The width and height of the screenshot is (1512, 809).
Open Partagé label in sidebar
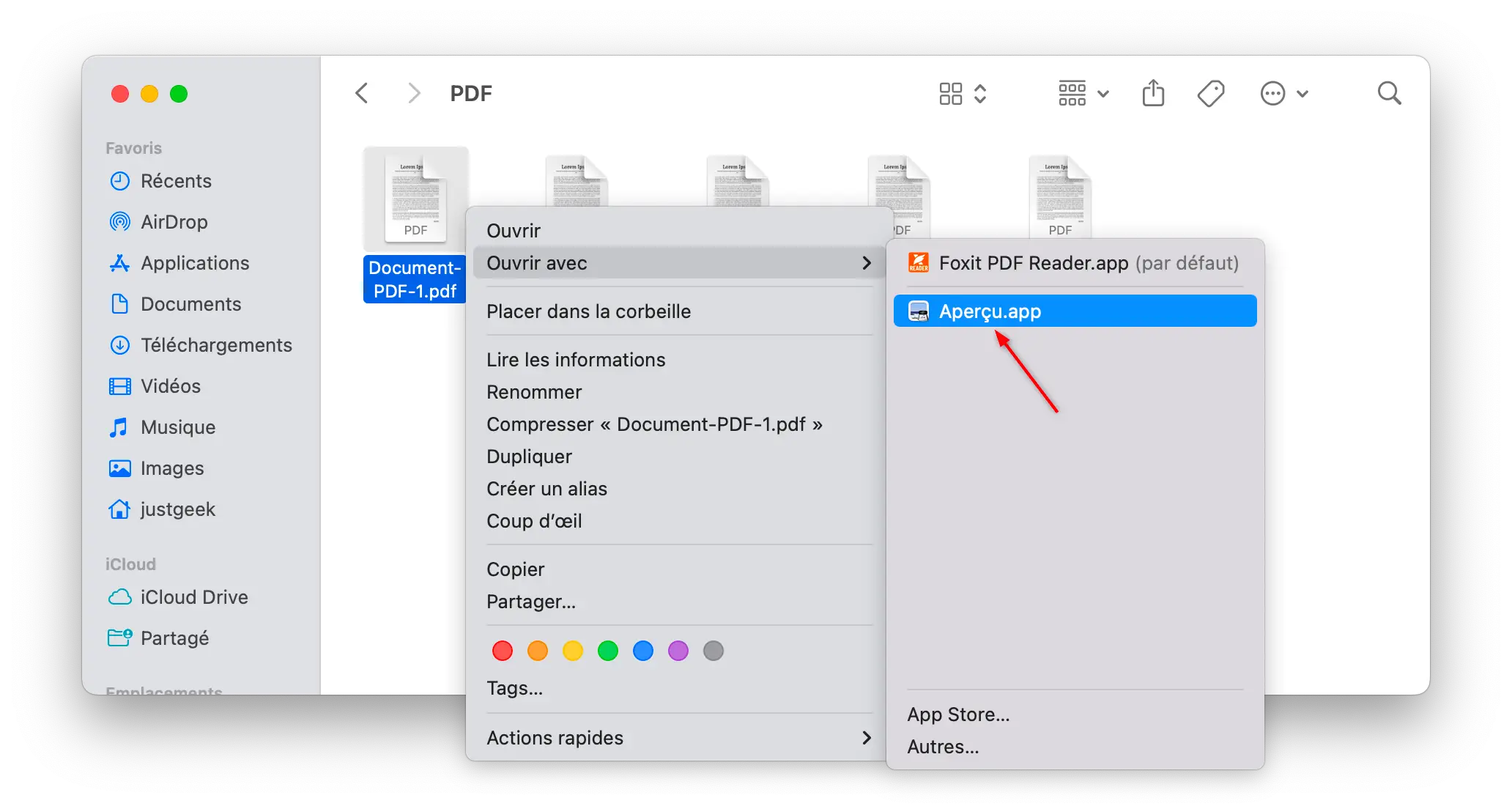[x=175, y=638]
